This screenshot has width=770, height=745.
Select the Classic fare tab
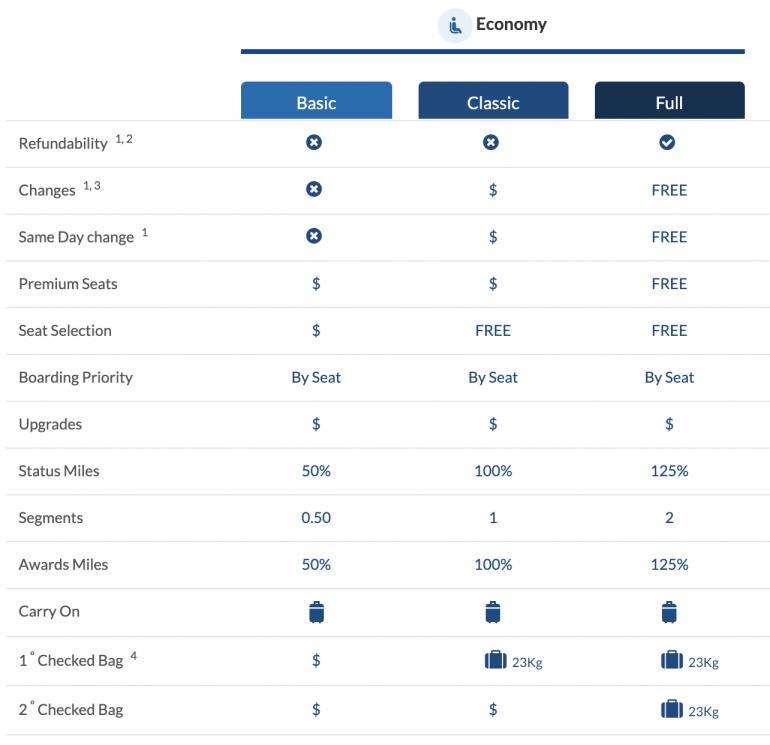[x=493, y=102]
